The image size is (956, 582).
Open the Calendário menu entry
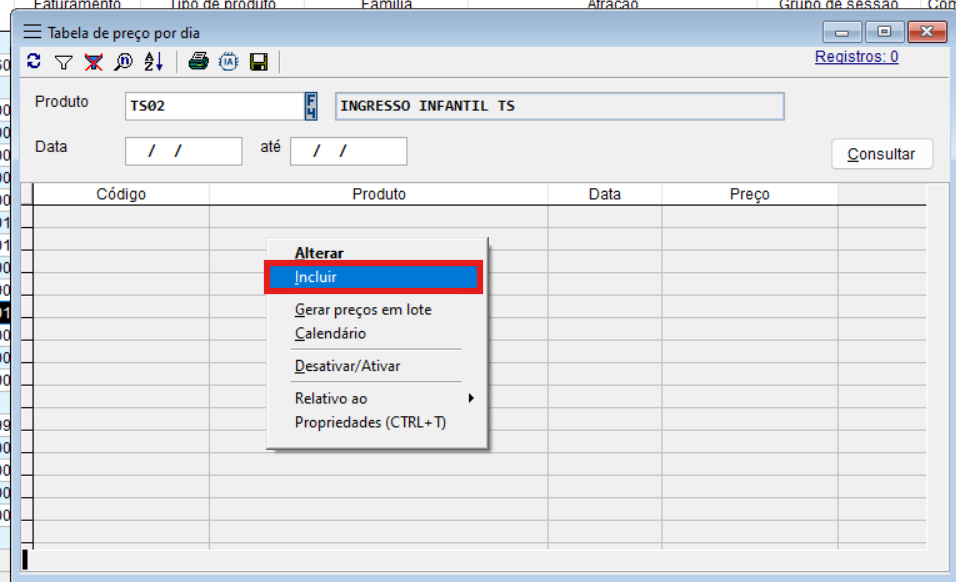[330, 333]
